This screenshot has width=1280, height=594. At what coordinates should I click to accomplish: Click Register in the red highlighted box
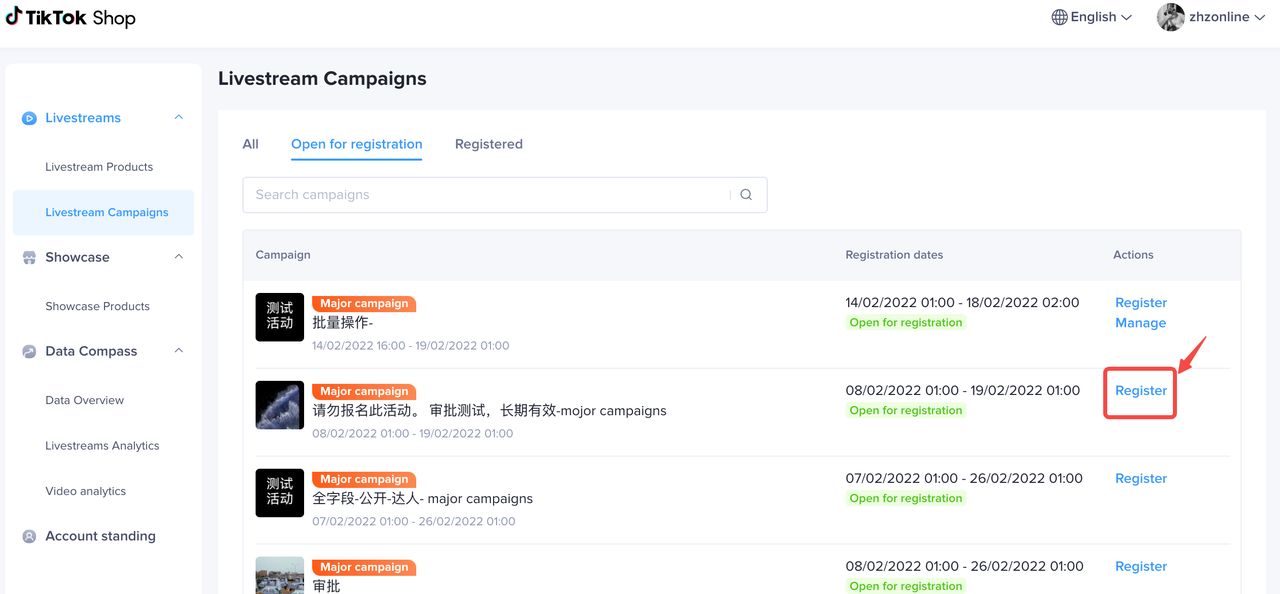(1140, 391)
